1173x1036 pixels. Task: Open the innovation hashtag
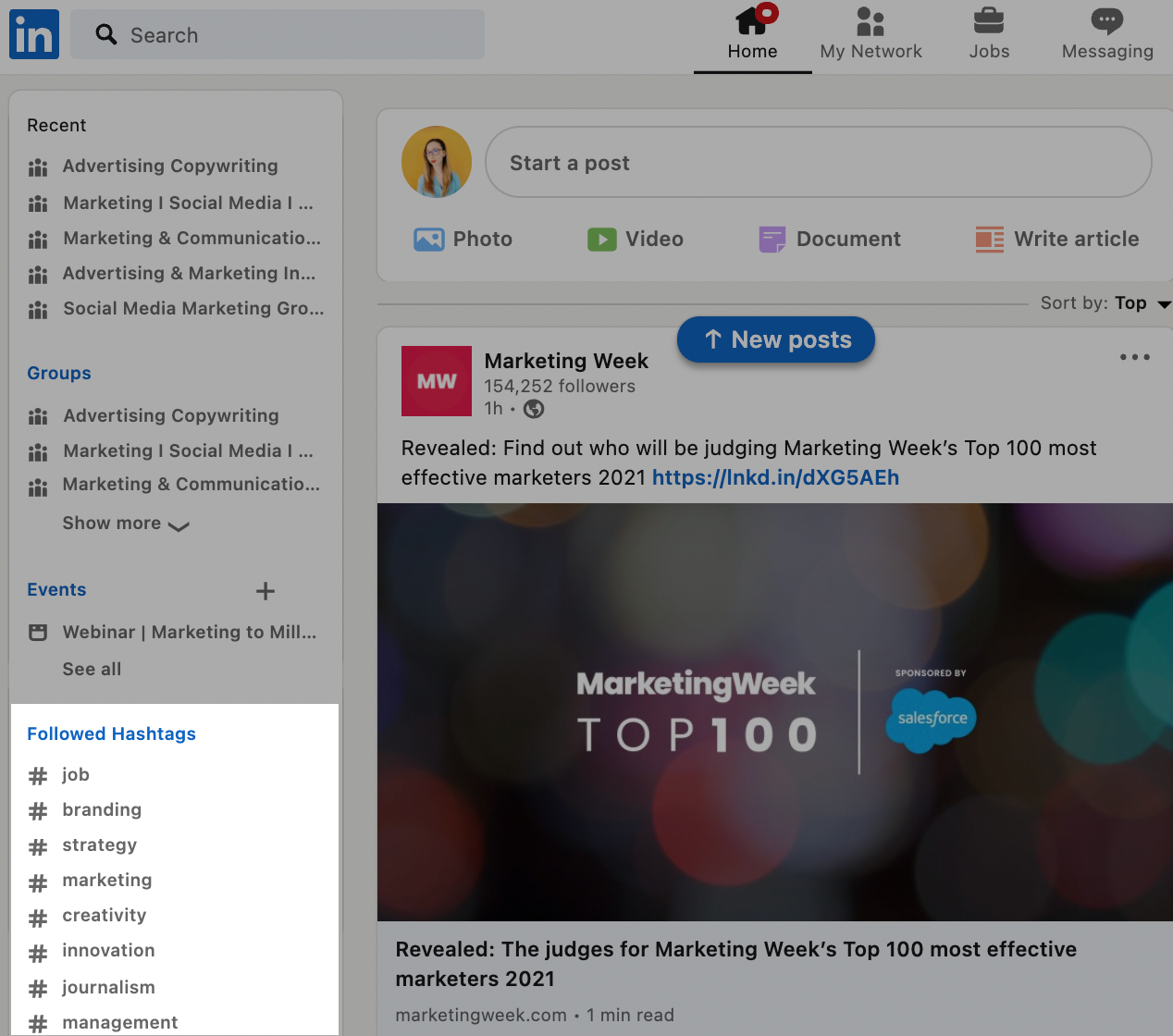click(x=108, y=951)
